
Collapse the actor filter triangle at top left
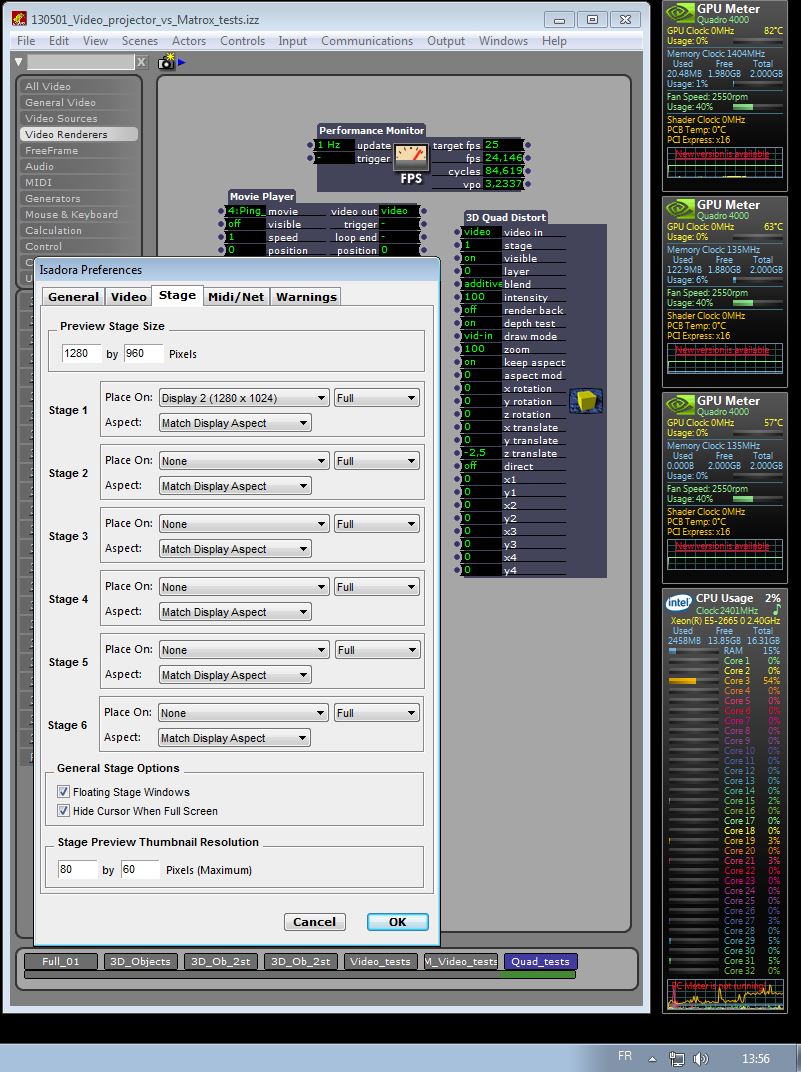(x=18, y=62)
